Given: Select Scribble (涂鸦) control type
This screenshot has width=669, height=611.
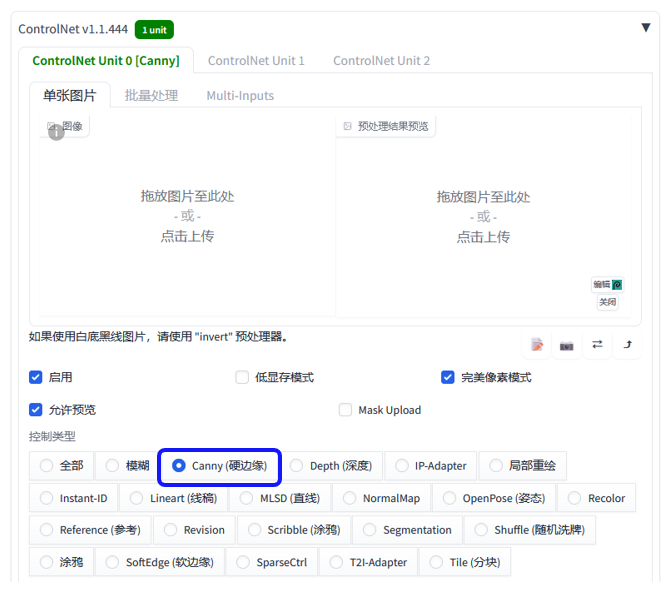Looking at the screenshot, I should coord(294,530).
